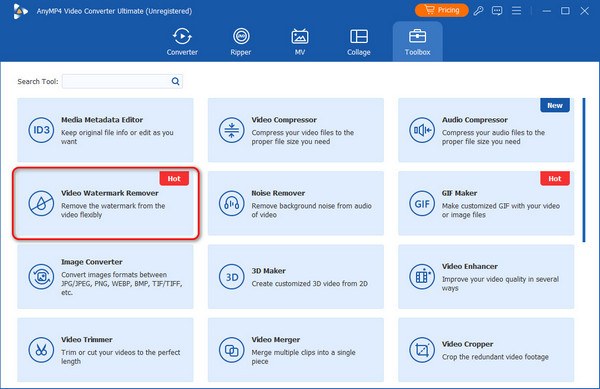Click the Hot badge on GIF Maker
This screenshot has height=389, width=600.
coord(555,179)
